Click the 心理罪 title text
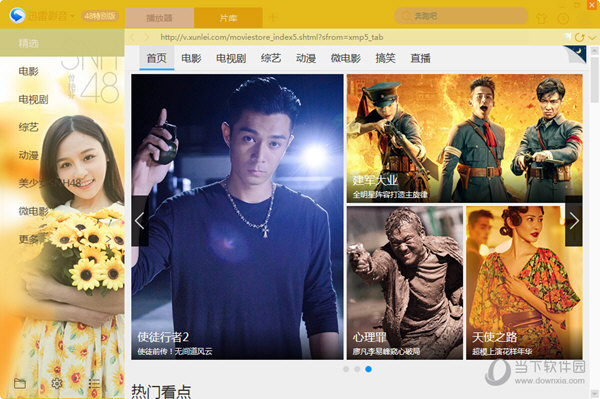Screen dimensions: 600x399 [370, 337]
